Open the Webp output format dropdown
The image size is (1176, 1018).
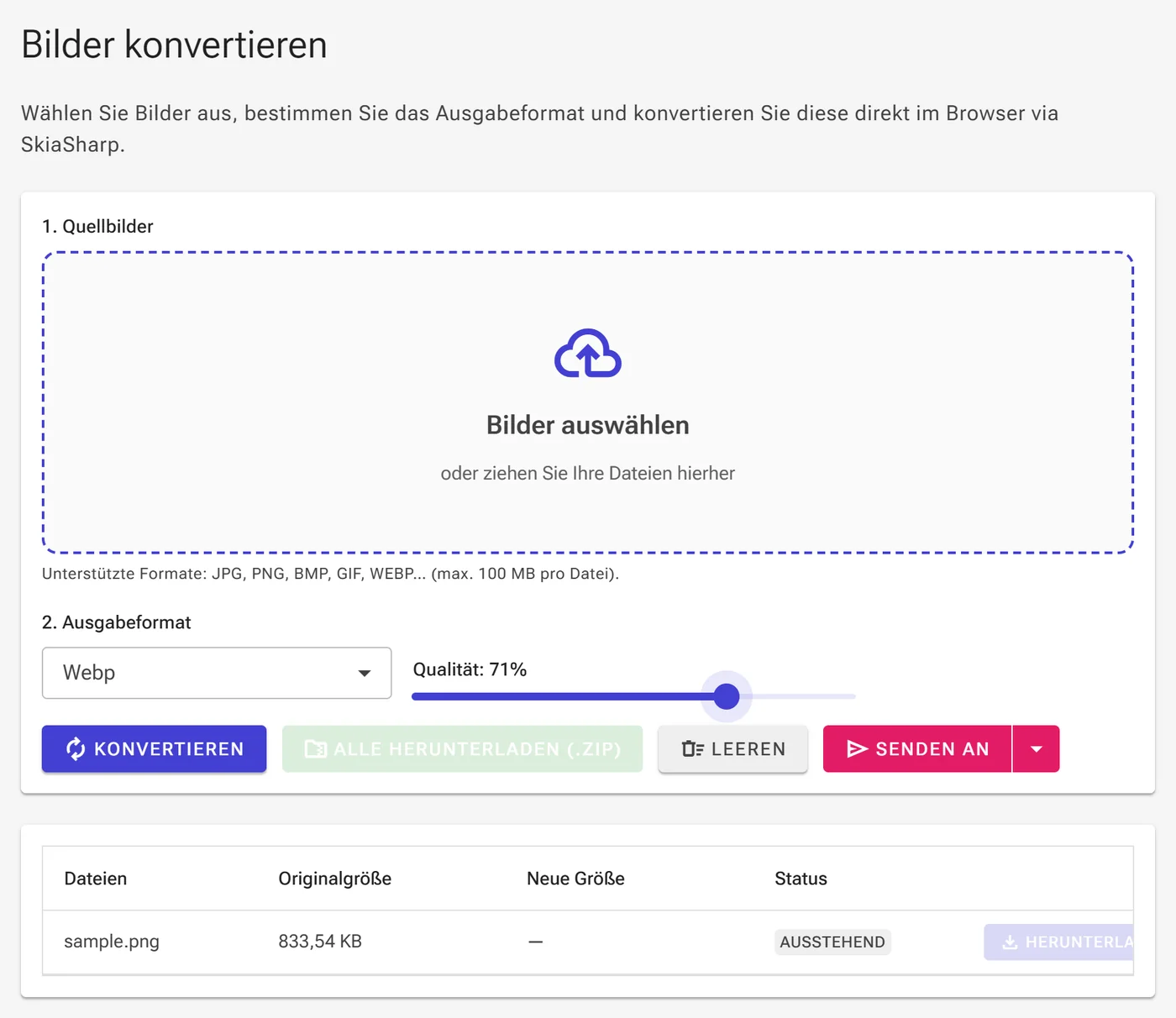pyautogui.click(x=217, y=673)
